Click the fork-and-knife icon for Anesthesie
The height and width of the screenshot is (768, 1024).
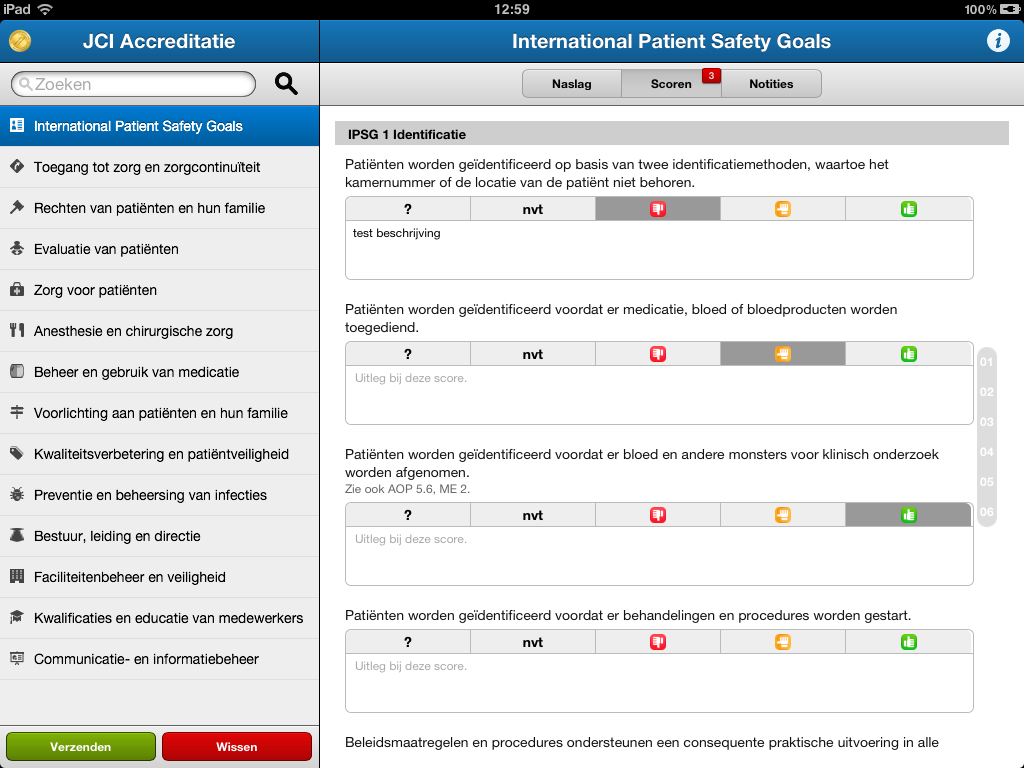pyautogui.click(x=16, y=331)
